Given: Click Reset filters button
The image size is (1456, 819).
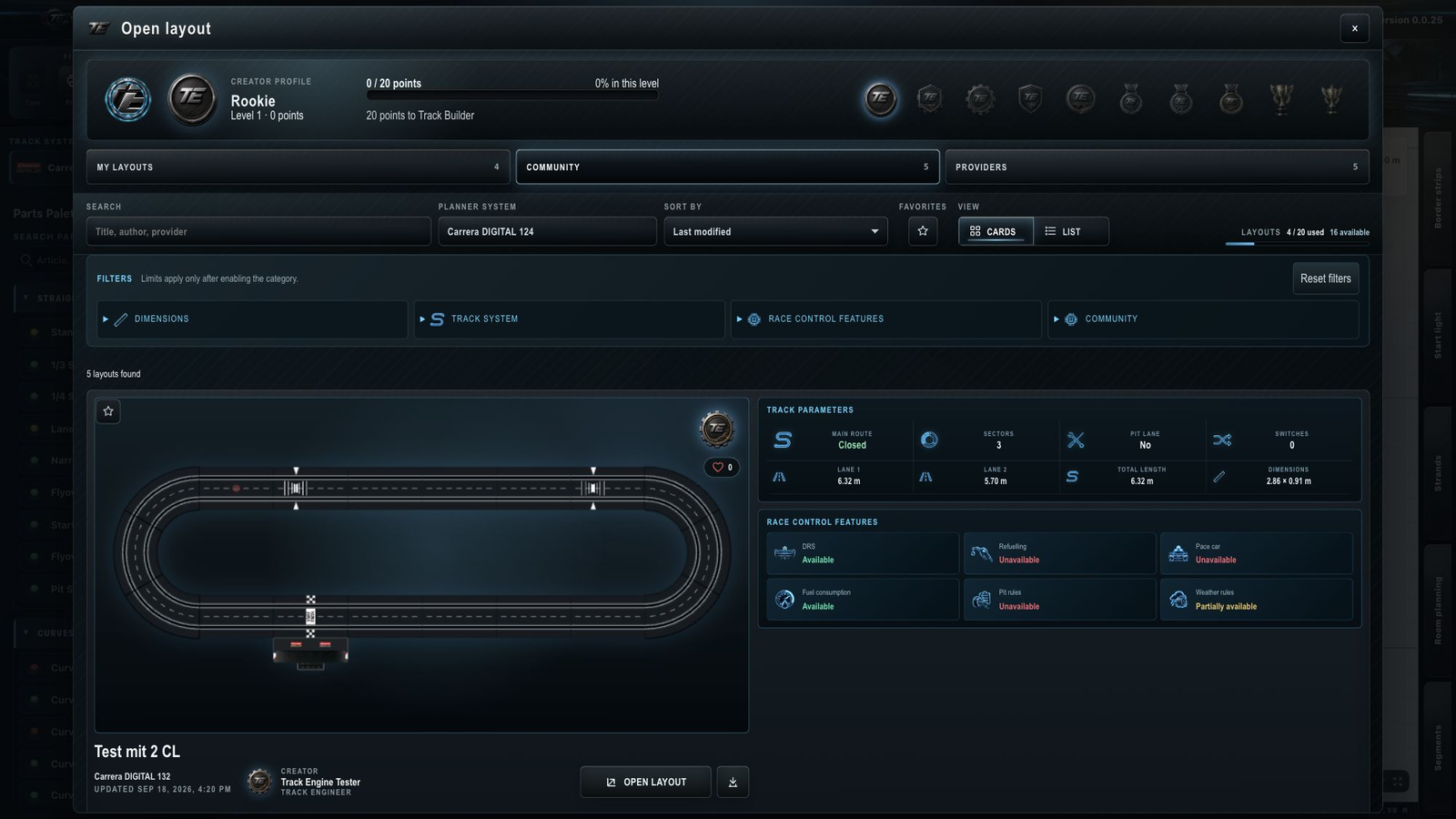Looking at the screenshot, I should (1325, 278).
